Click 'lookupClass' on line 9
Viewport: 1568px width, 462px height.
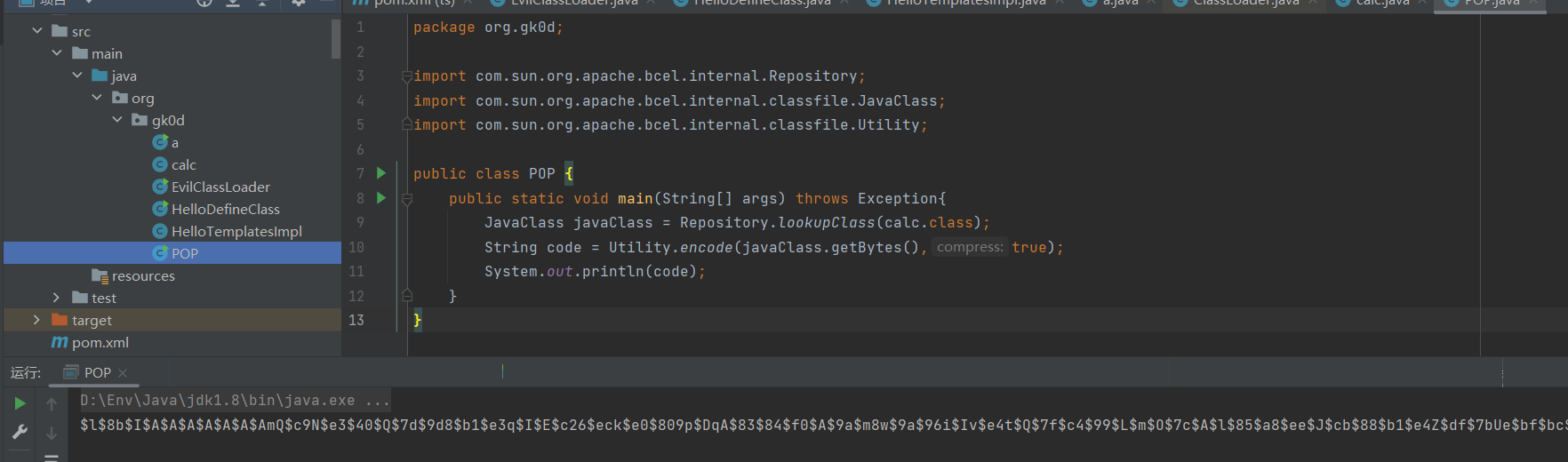(x=827, y=223)
